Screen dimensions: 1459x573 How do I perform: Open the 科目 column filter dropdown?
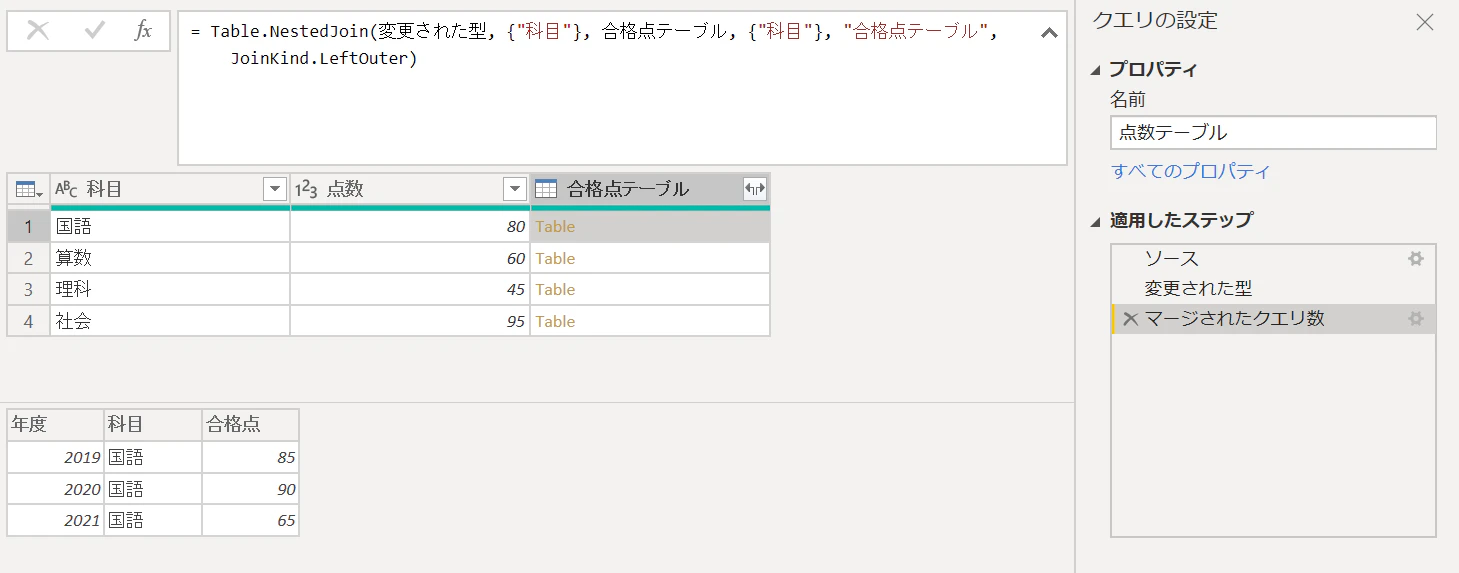(274, 189)
